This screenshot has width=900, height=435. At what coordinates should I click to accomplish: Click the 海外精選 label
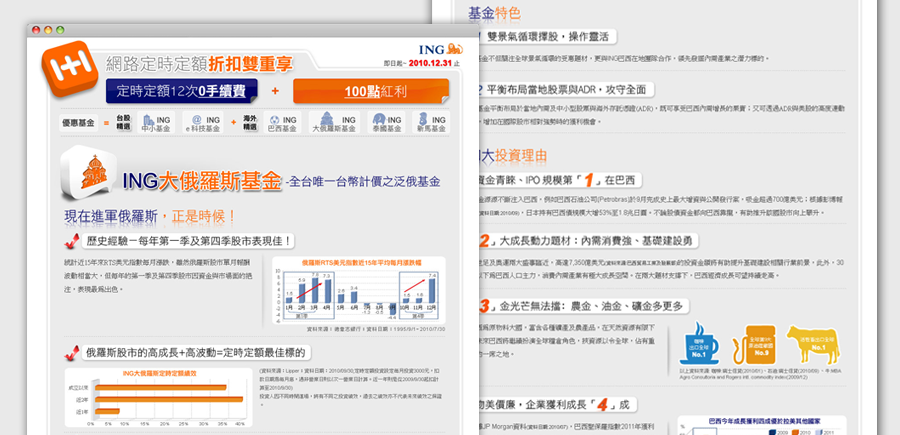[x=250, y=123]
